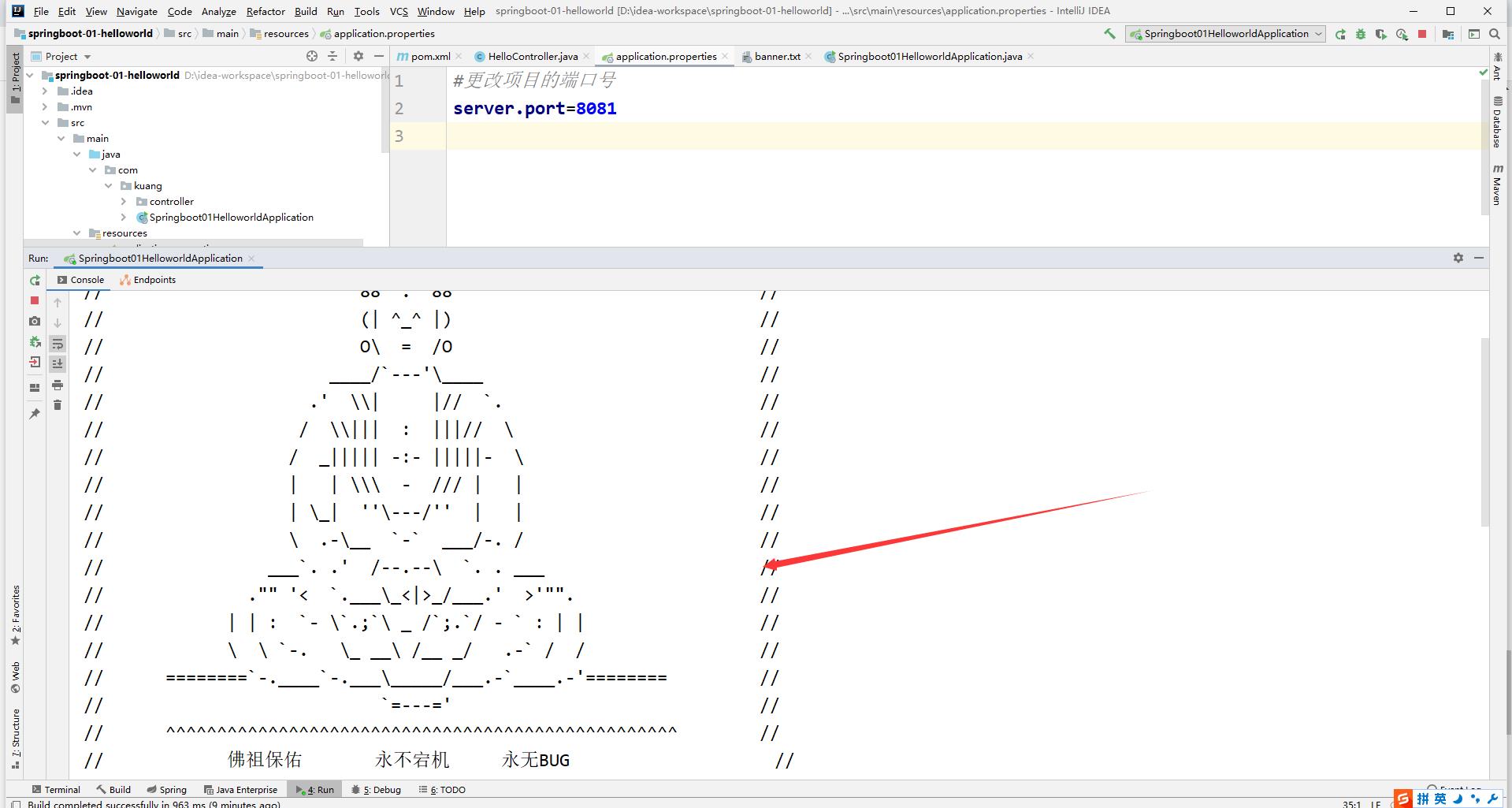Open the VCS menu

(x=399, y=11)
